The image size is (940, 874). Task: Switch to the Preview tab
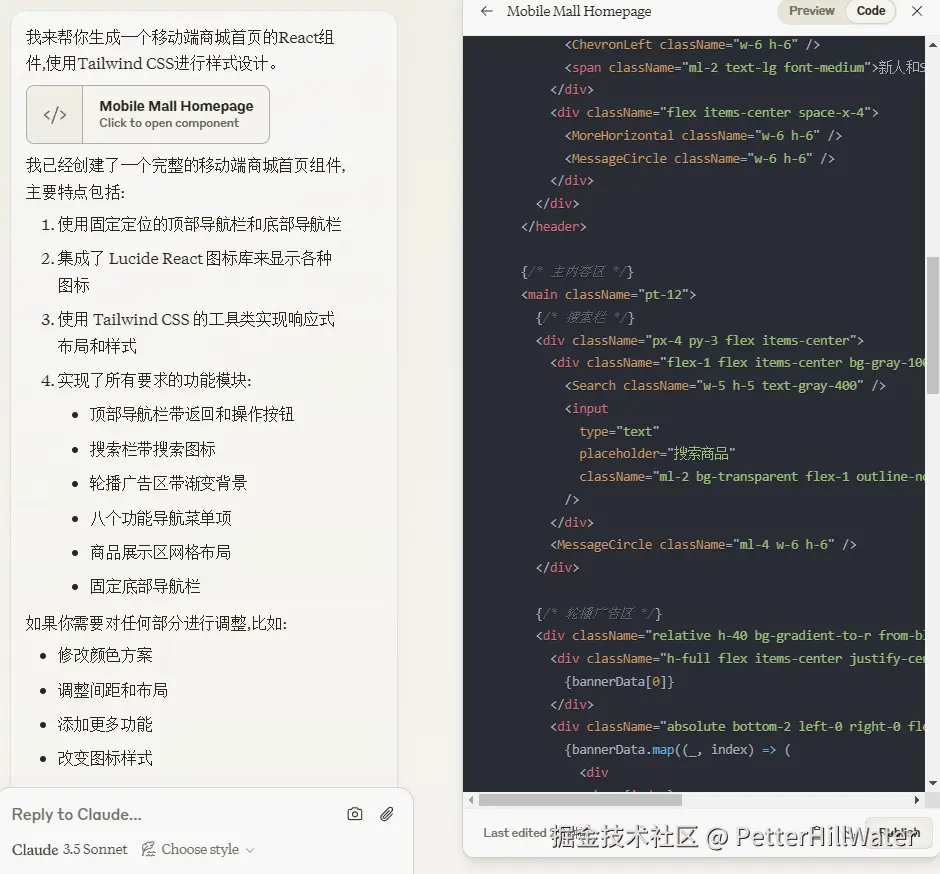[811, 11]
